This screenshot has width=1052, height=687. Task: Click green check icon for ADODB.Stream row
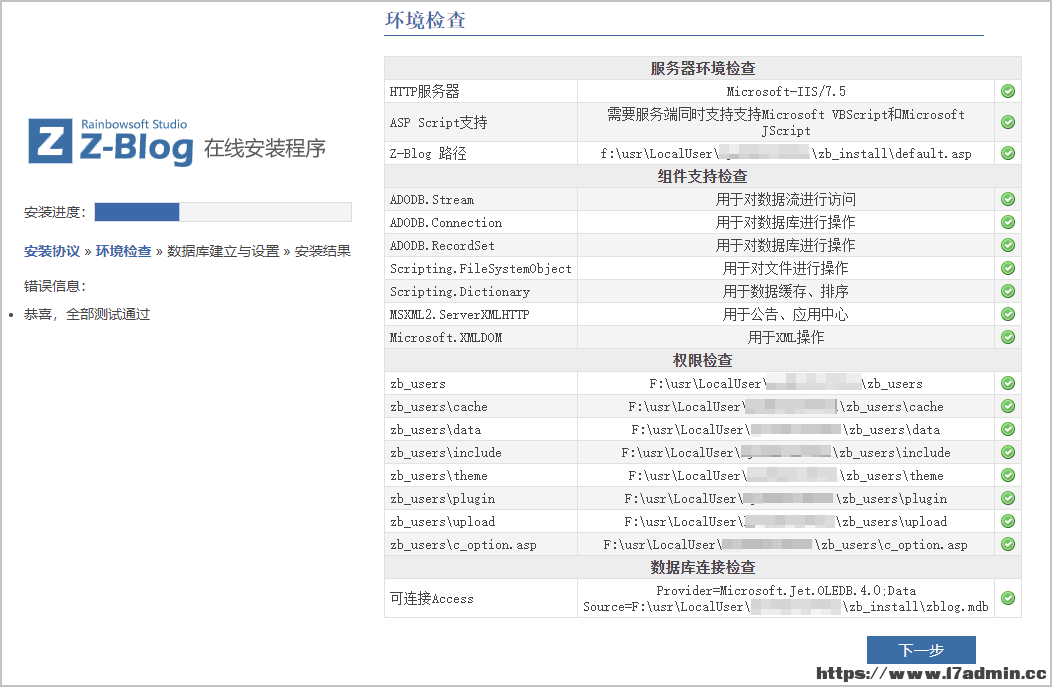1008,199
